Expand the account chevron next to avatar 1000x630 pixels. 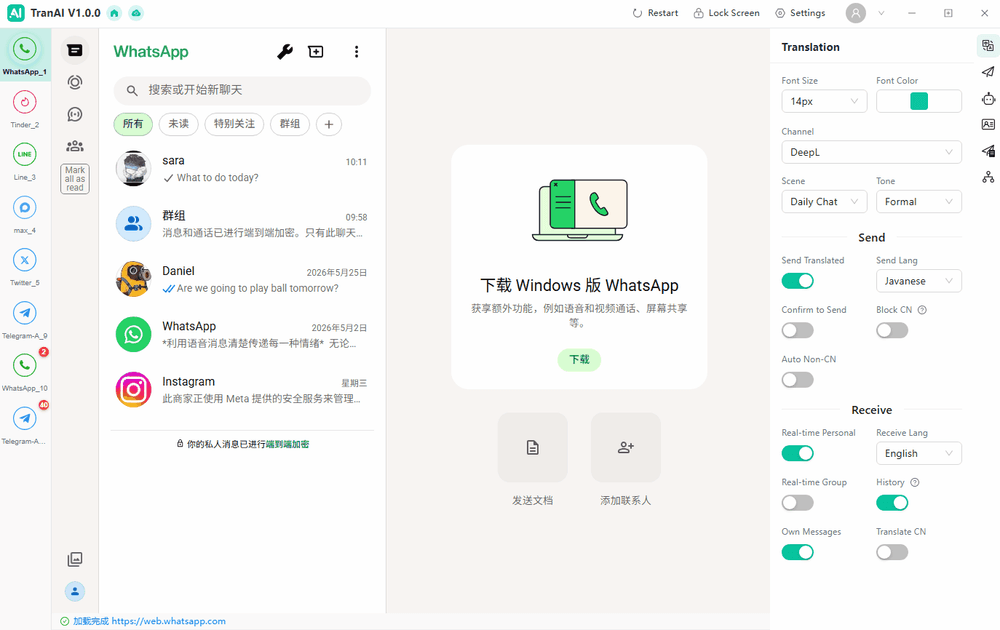pyautogui.click(x=881, y=13)
